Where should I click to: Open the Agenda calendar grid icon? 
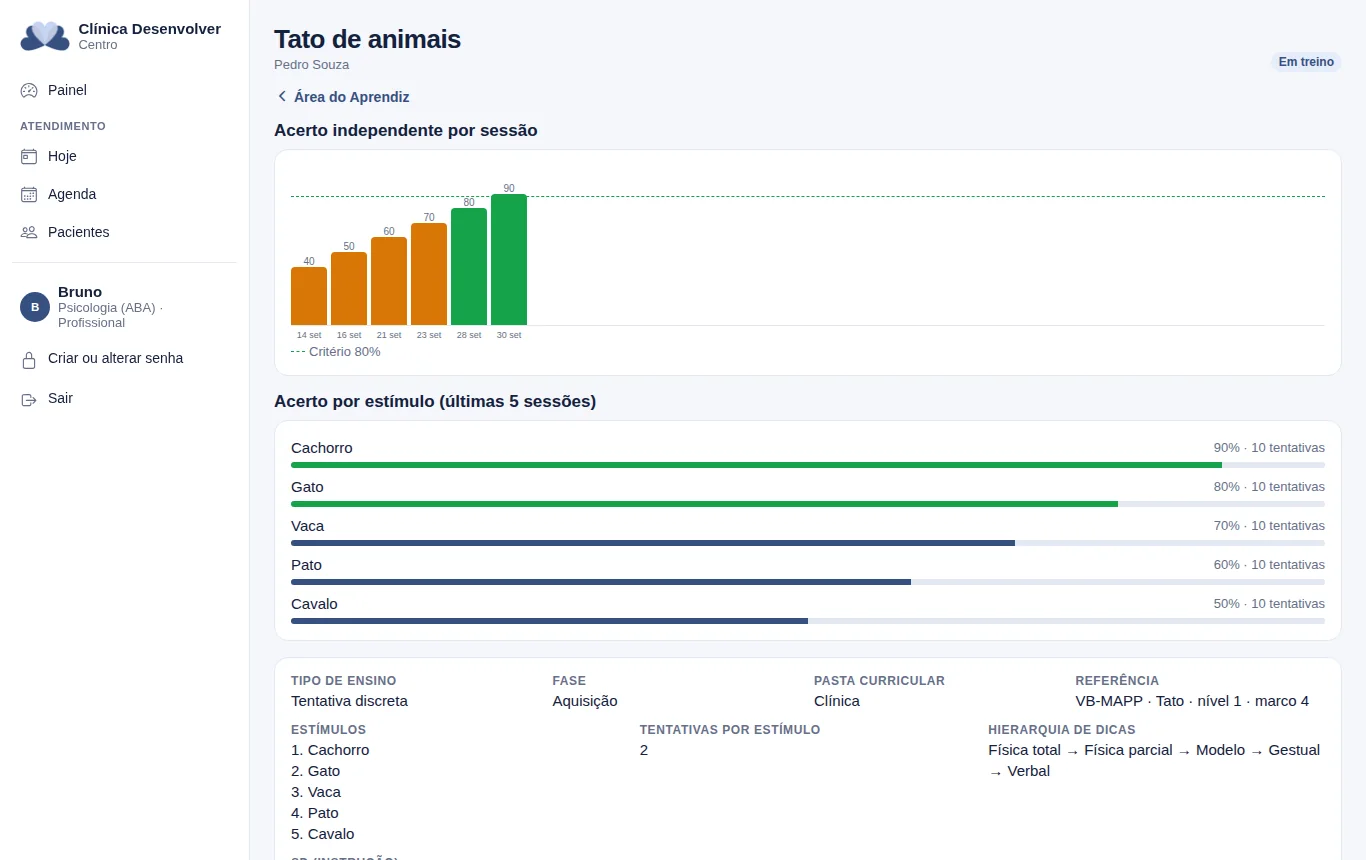click(29, 194)
